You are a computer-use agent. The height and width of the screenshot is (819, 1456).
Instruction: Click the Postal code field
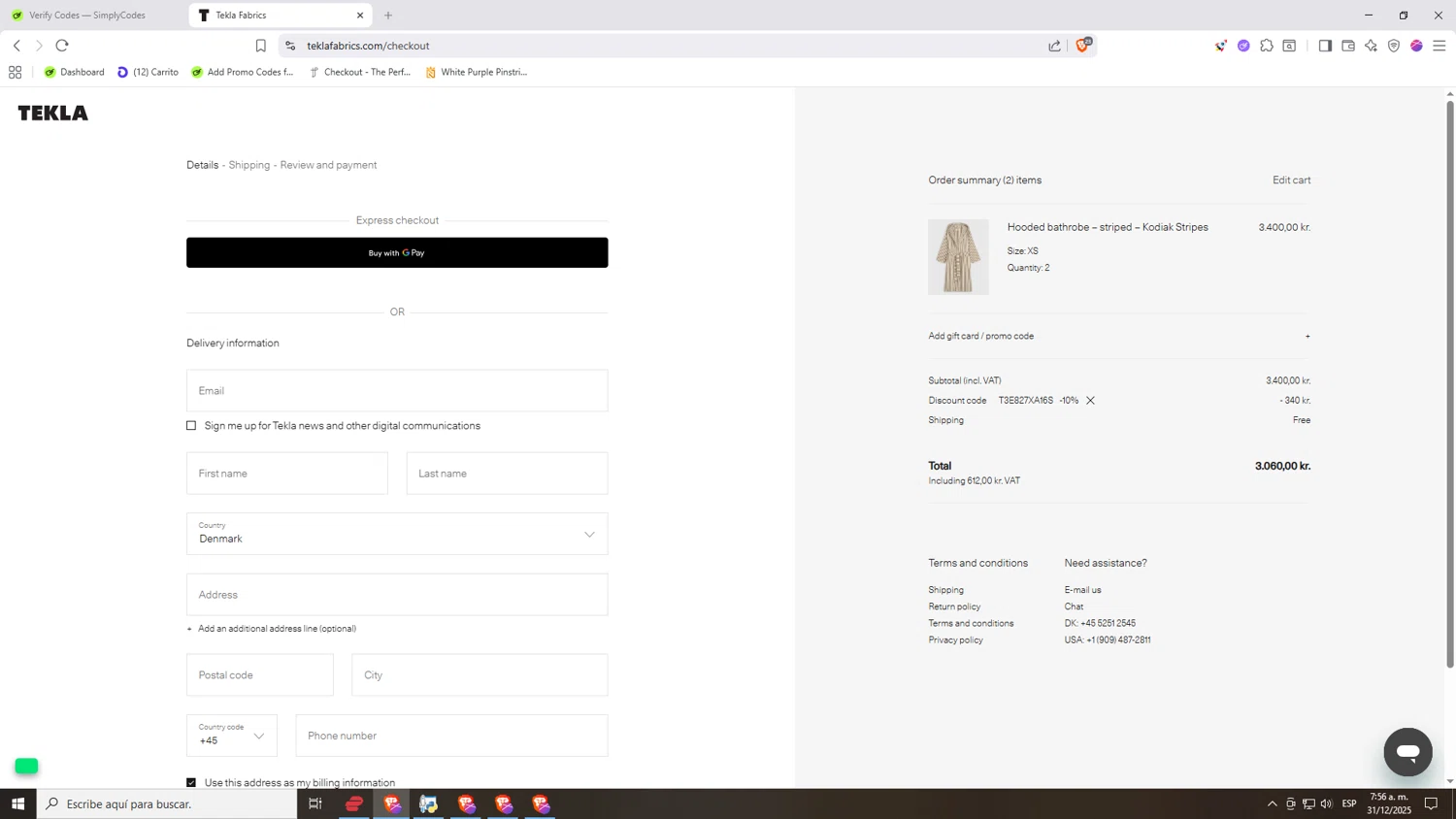260,675
